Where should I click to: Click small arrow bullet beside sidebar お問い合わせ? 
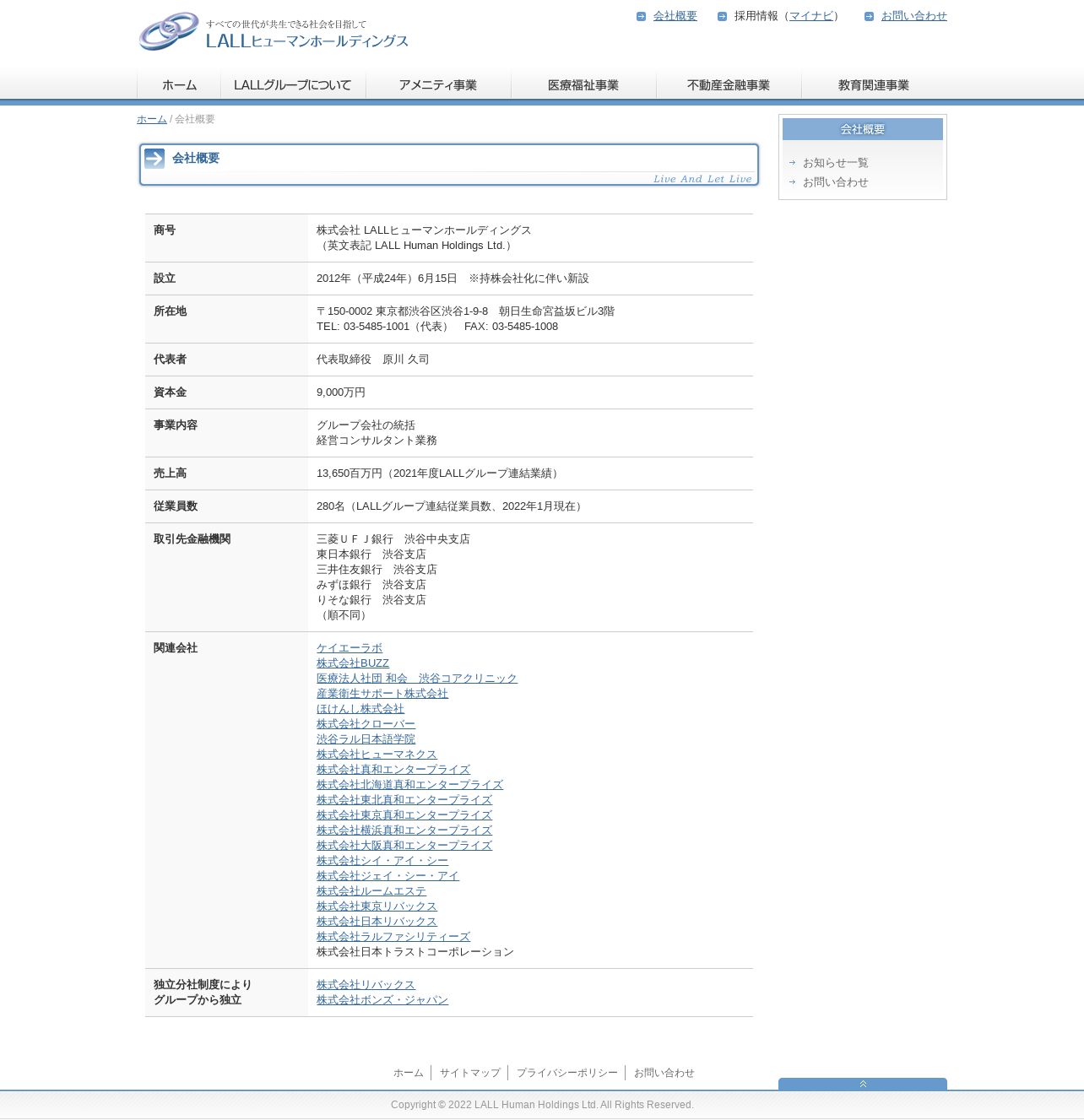[x=792, y=181]
